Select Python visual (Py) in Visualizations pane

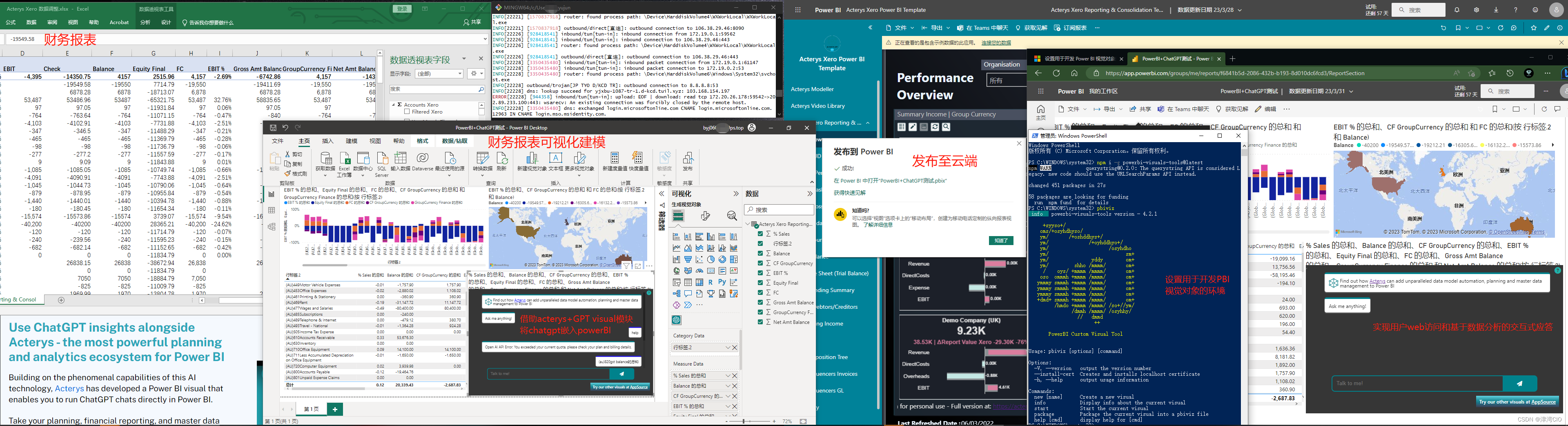(722, 282)
